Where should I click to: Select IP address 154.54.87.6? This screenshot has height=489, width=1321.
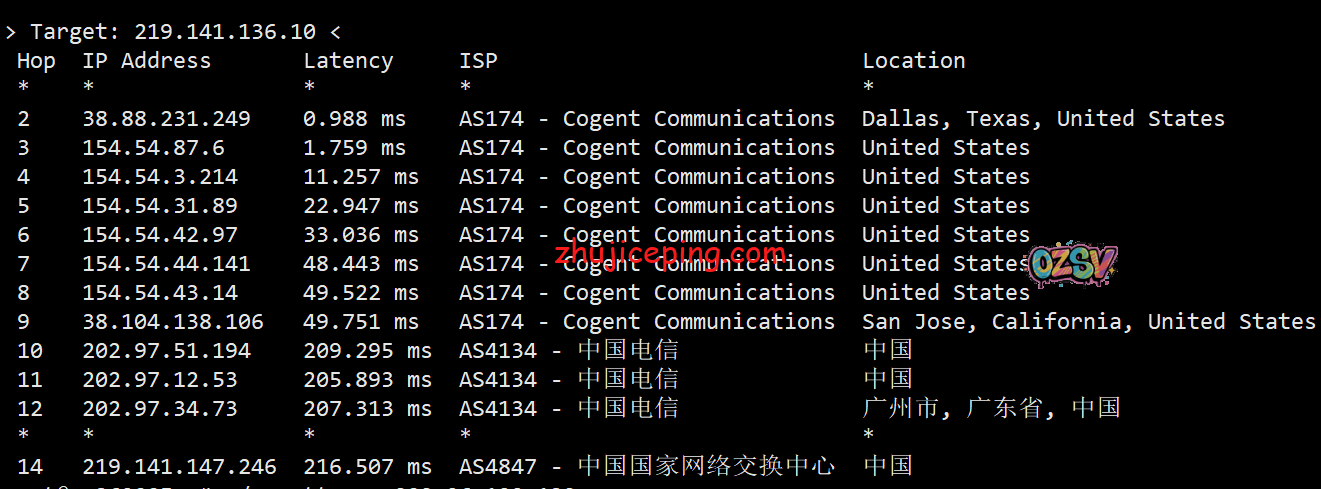(153, 148)
